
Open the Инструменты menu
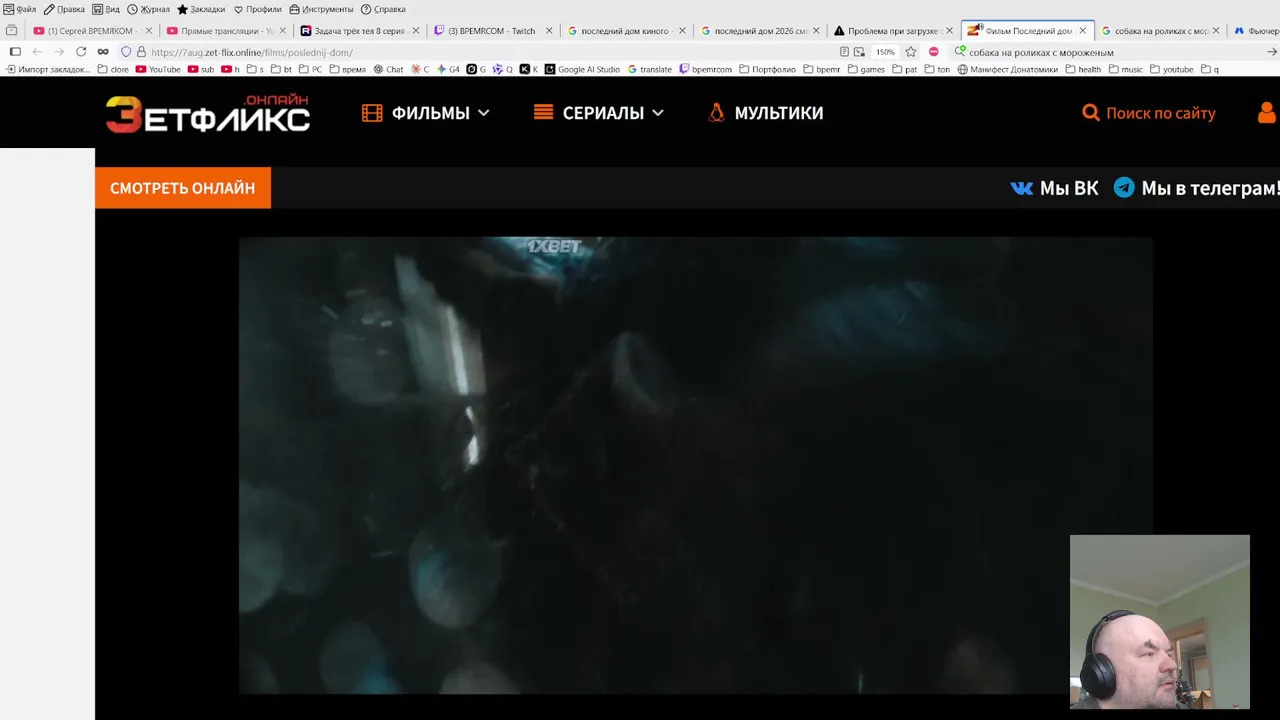(321, 9)
